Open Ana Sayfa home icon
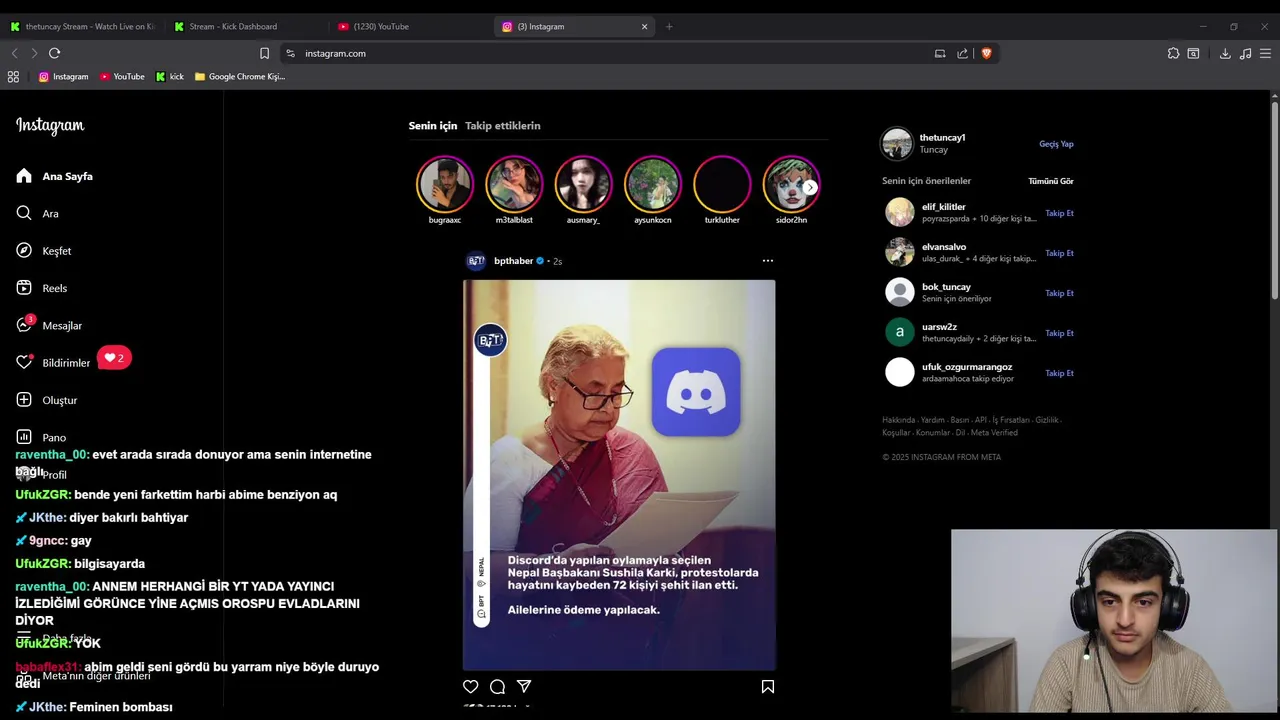The height and width of the screenshot is (720, 1280). [24, 176]
